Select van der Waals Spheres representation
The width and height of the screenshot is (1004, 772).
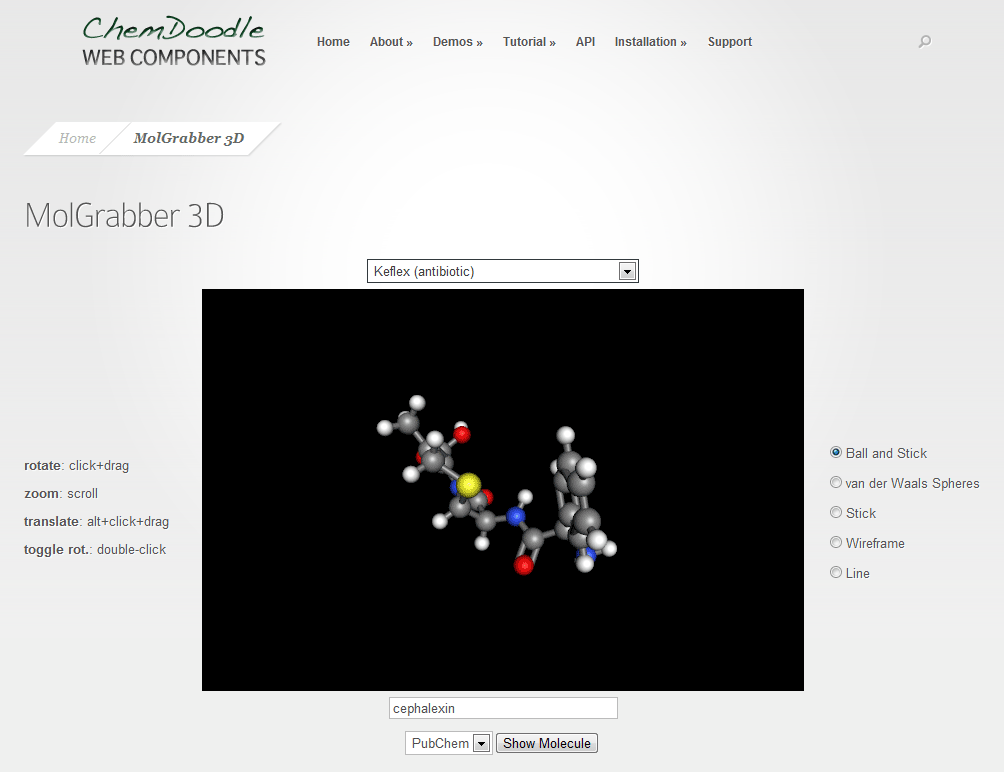[836, 483]
